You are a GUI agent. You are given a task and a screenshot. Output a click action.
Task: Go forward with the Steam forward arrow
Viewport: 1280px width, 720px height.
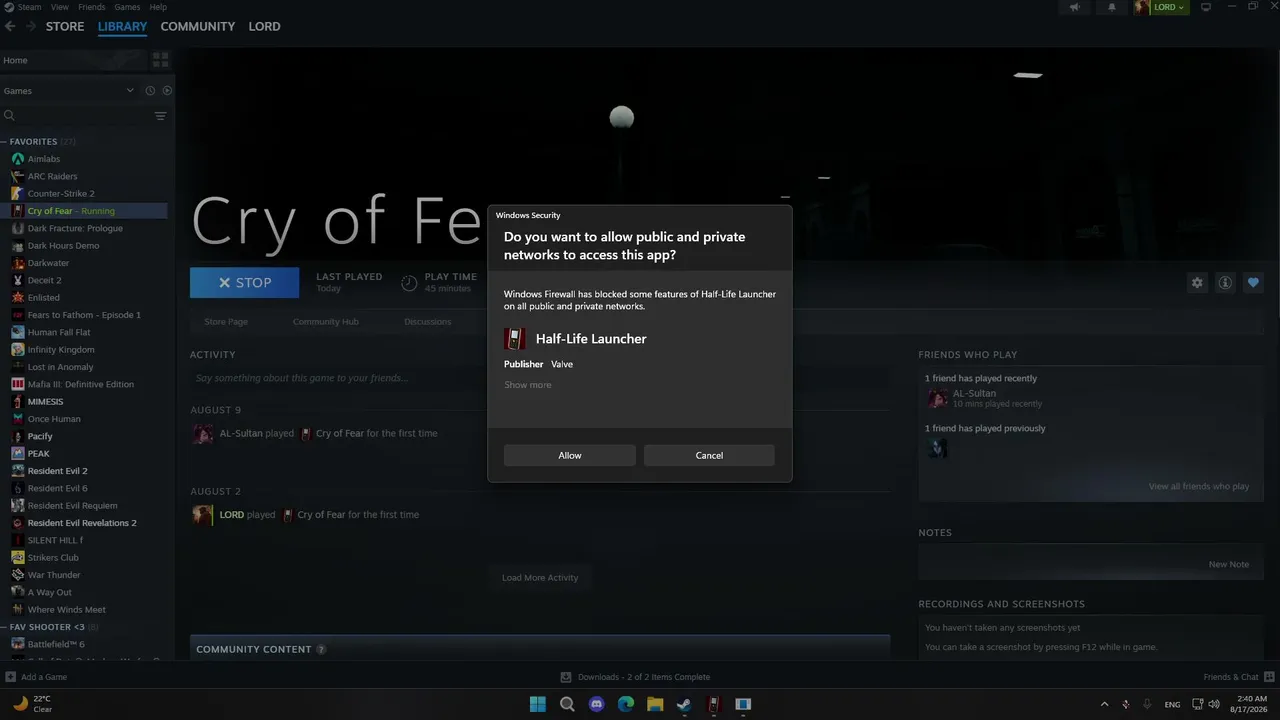tap(31, 26)
